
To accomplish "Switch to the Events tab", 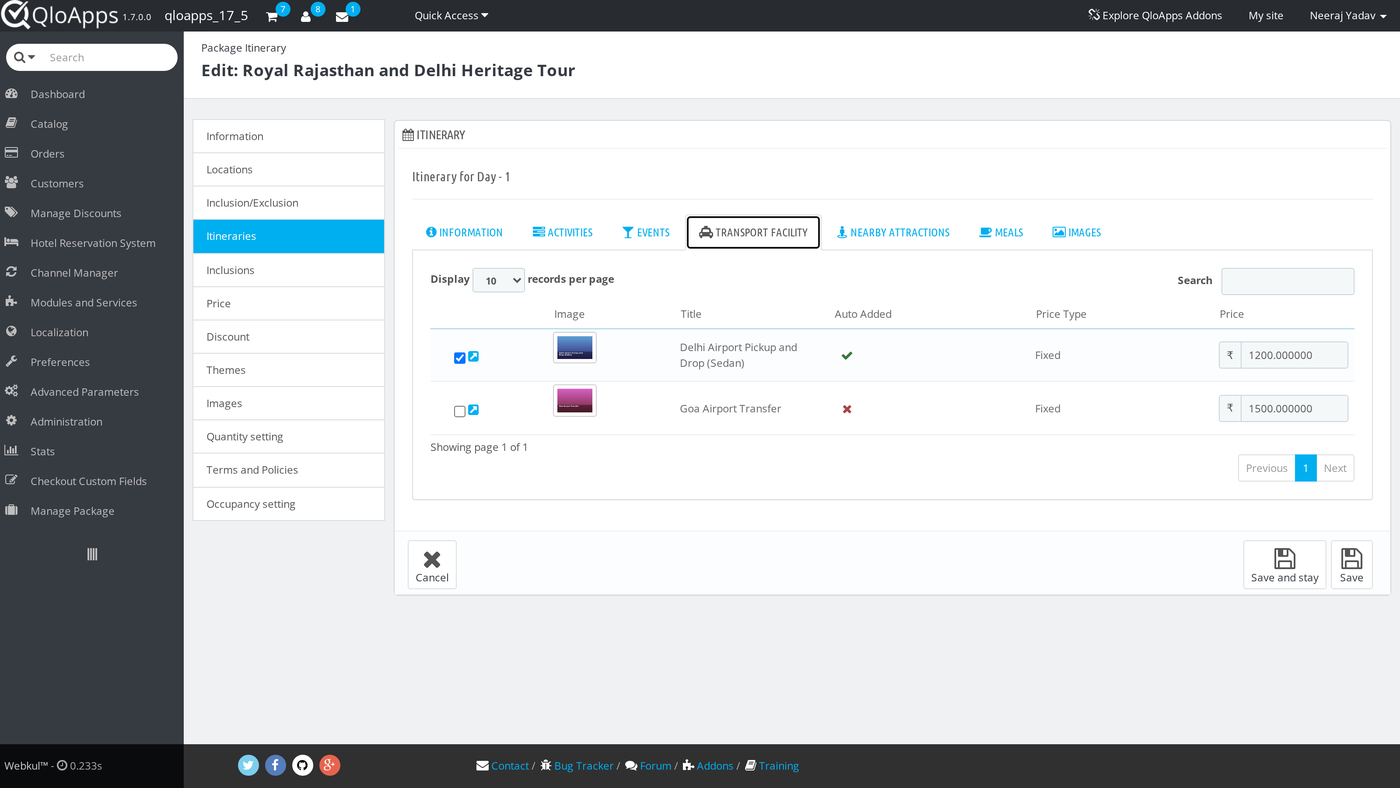I will pyautogui.click(x=646, y=232).
